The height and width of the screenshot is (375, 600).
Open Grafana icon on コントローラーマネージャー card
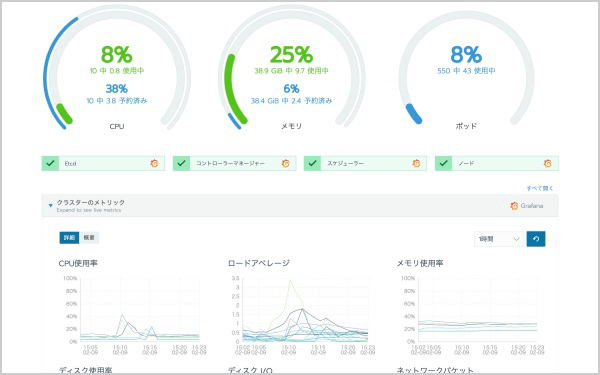point(285,163)
